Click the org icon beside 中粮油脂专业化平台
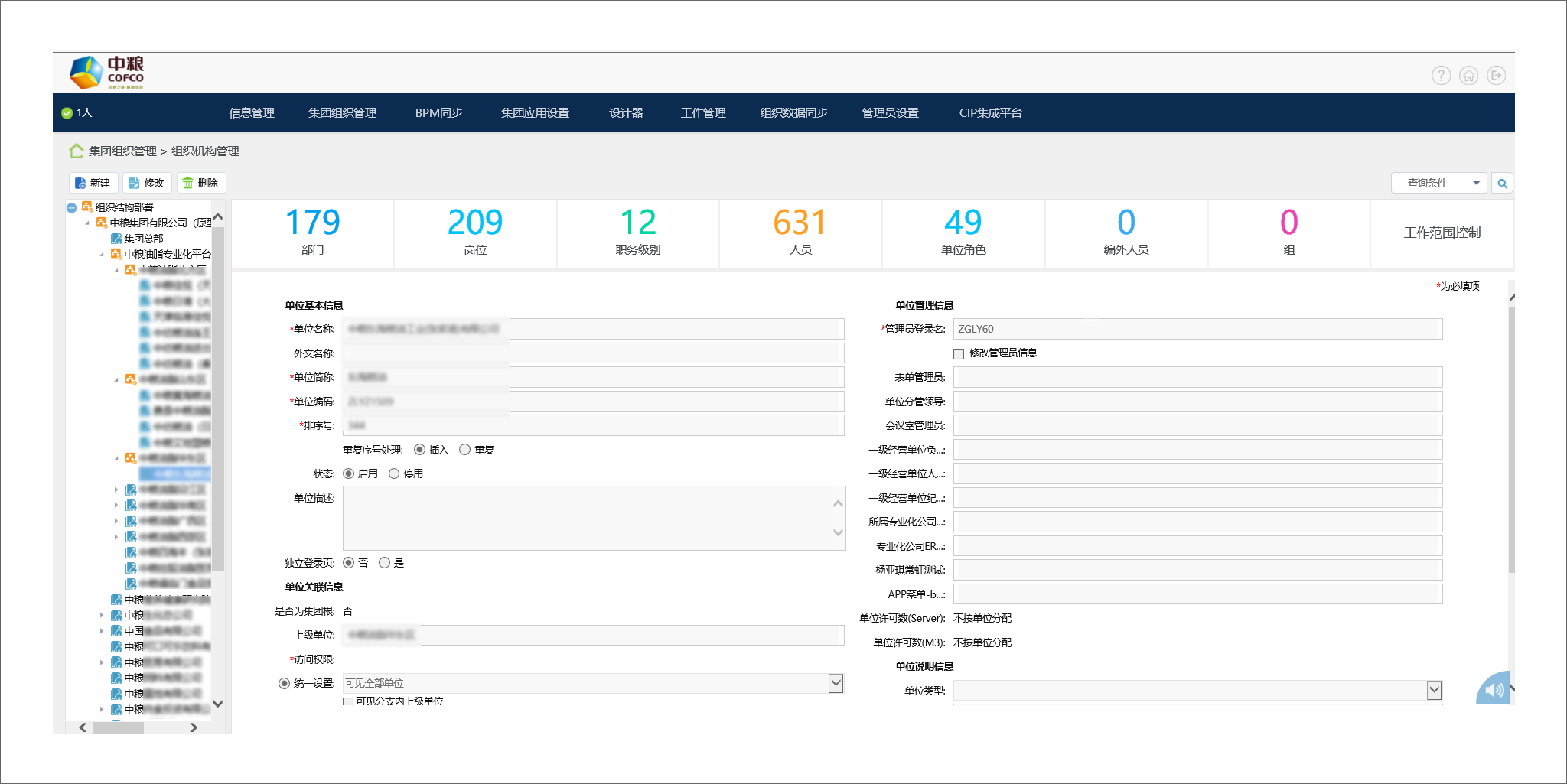The height and width of the screenshot is (784, 1567). click(x=116, y=253)
